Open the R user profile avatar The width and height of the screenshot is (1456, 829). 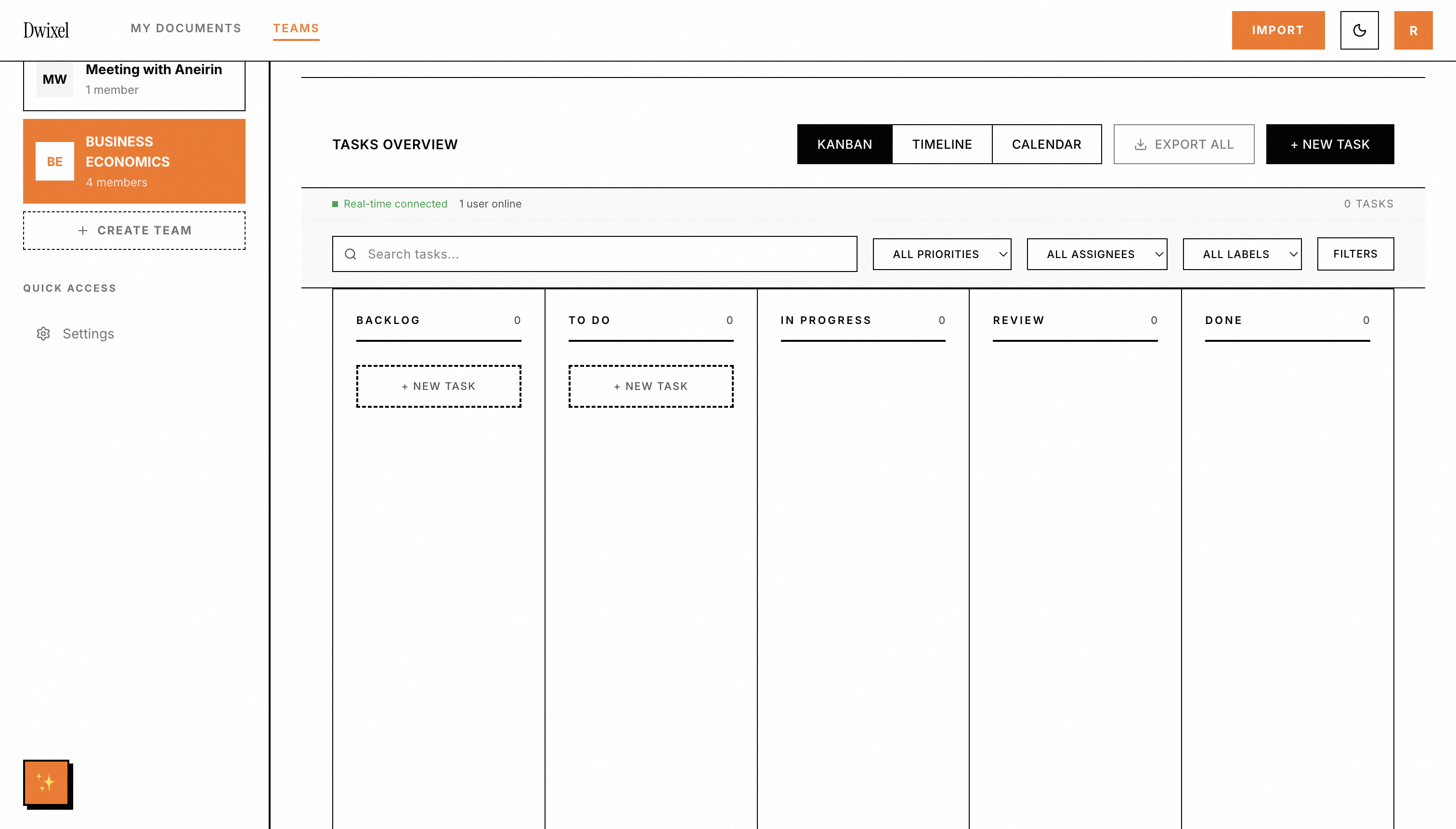coord(1413,30)
